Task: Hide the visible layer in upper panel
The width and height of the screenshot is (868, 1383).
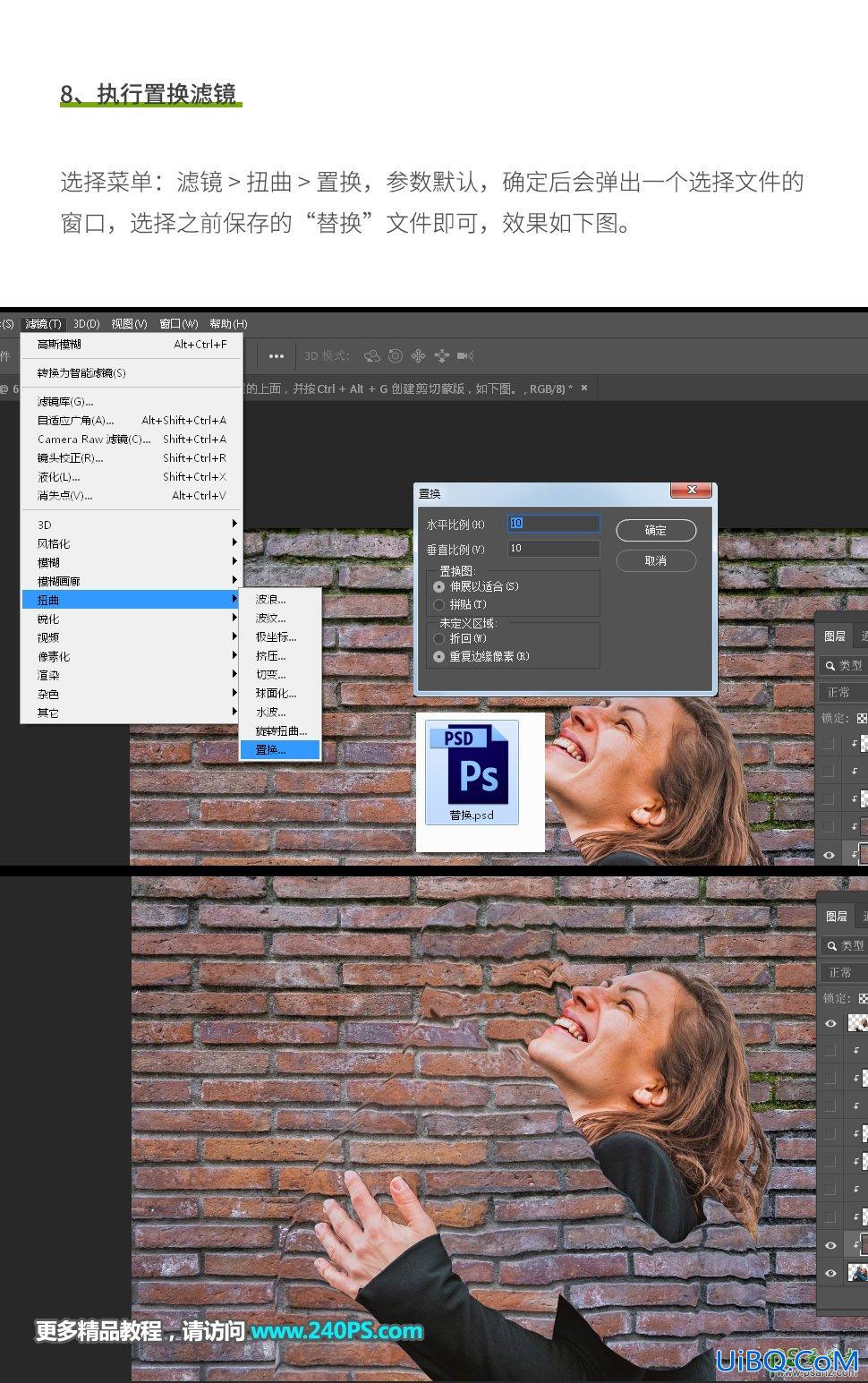Action: click(829, 855)
